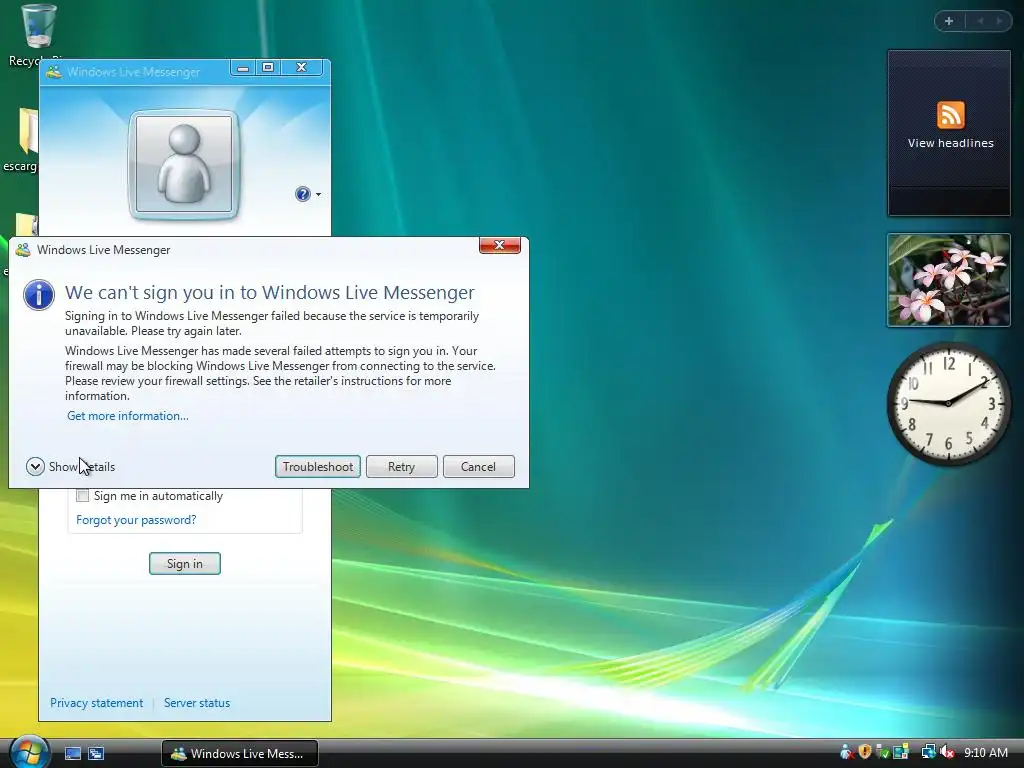Expand Show details in error dialog

click(x=71, y=466)
